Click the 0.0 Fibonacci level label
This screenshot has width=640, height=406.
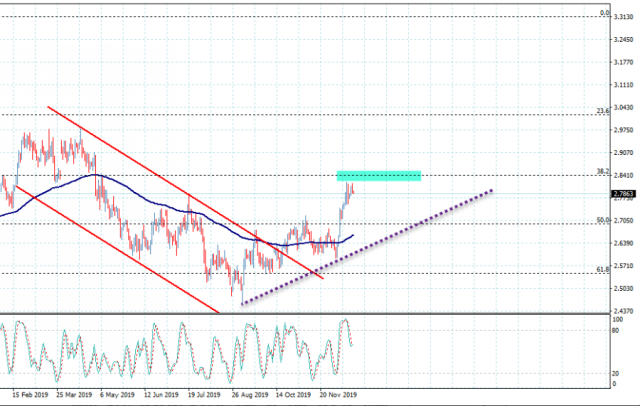click(605, 13)
